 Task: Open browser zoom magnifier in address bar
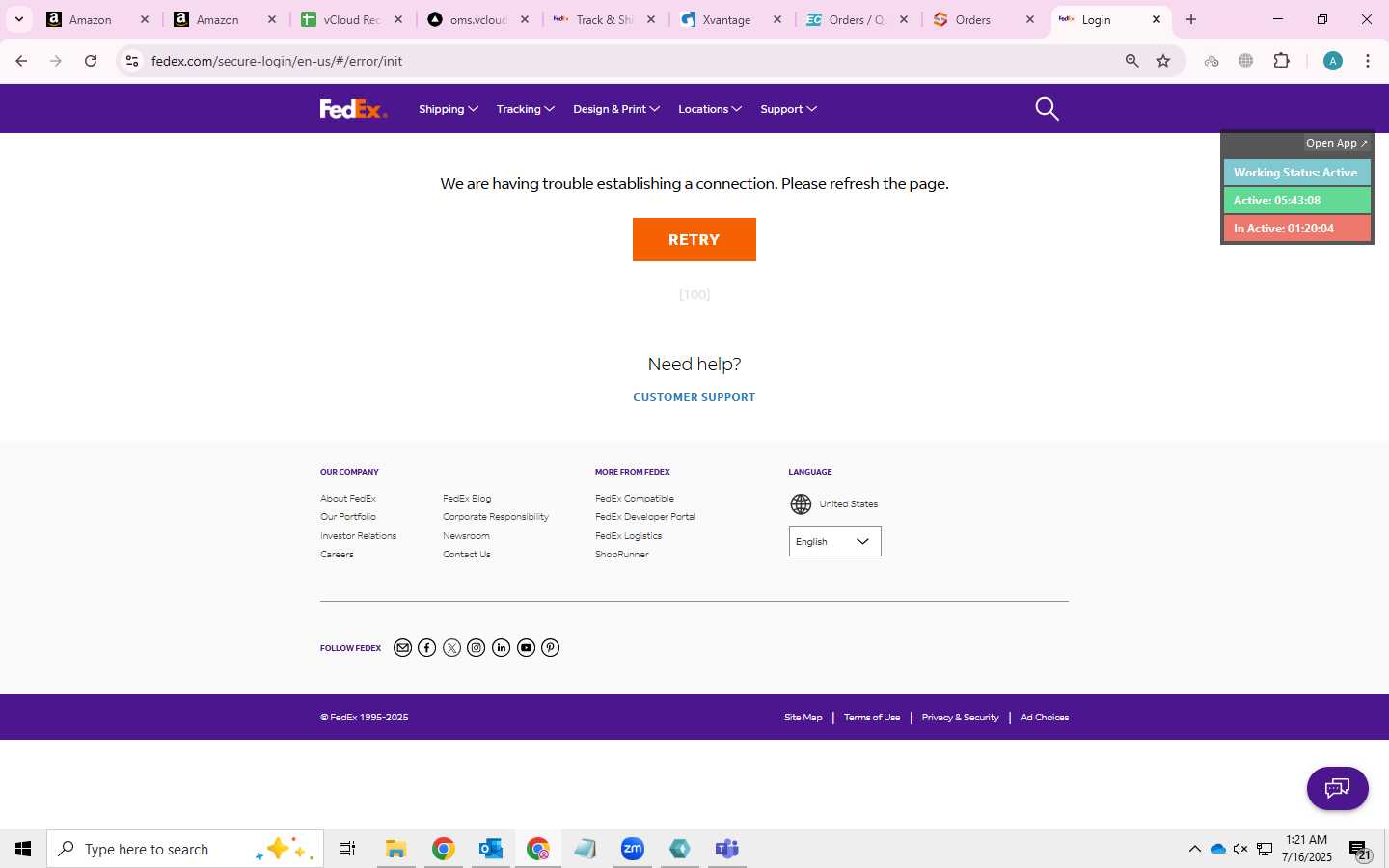click(x=1131, y=61)
